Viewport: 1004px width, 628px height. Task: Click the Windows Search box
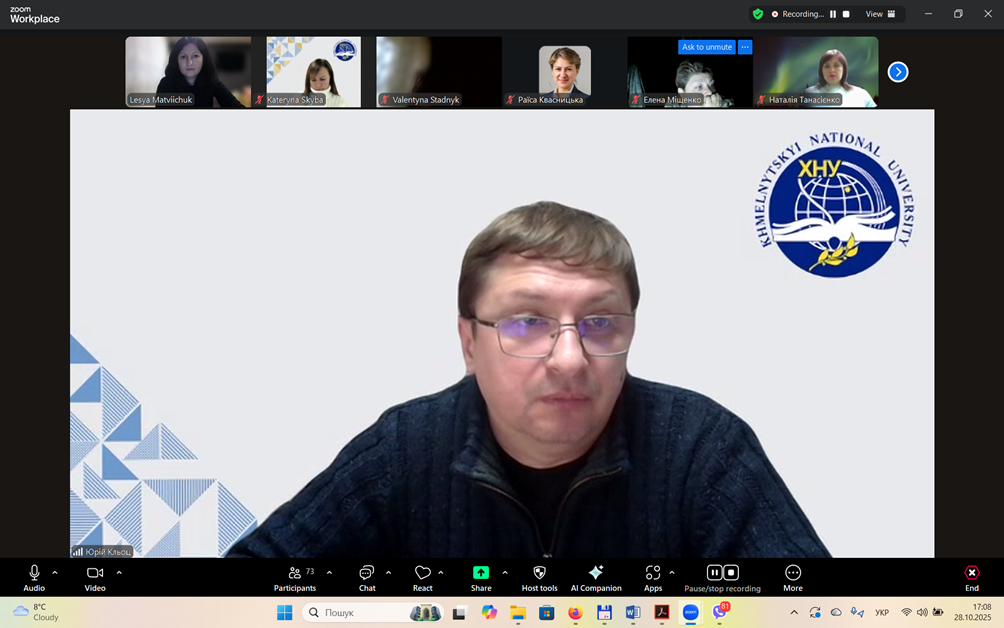[360, 612]
